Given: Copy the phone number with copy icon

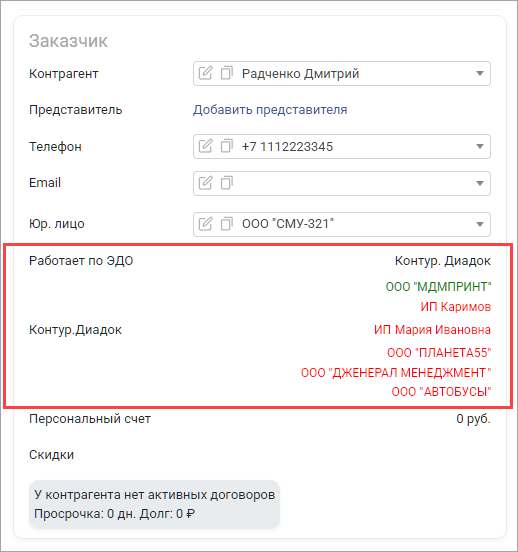Looking at the screenshot, I should [x=226, y=146].
